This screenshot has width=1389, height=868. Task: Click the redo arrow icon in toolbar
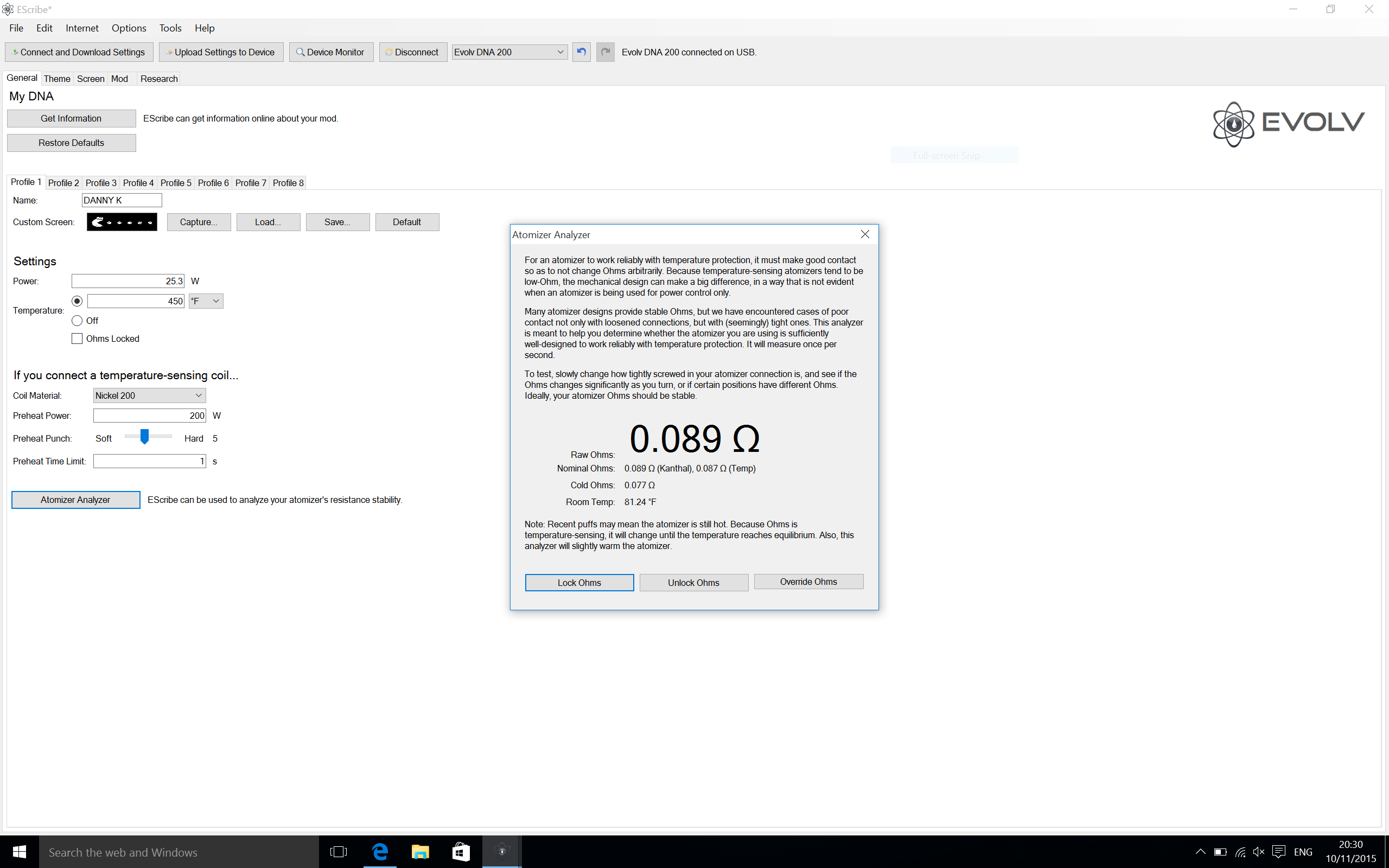pos(605,52)
